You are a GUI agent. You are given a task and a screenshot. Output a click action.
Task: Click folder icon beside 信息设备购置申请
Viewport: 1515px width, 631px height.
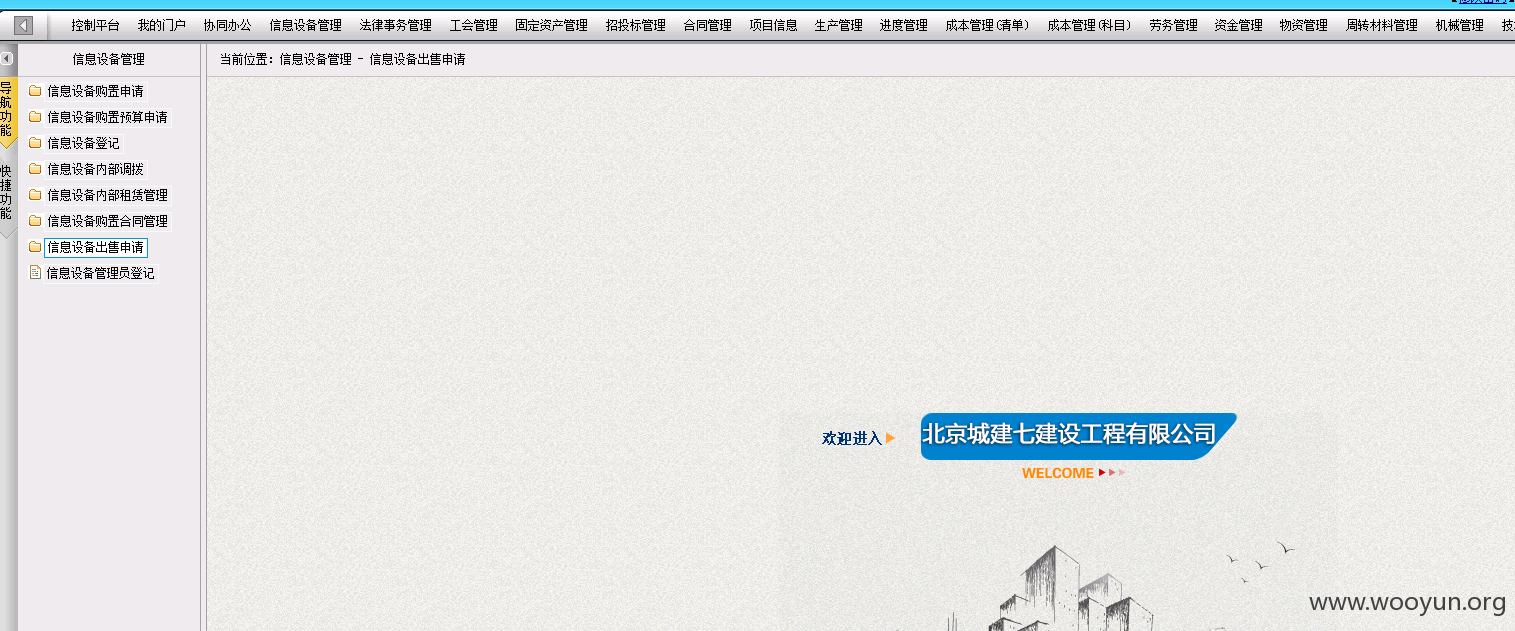(35, 91)
